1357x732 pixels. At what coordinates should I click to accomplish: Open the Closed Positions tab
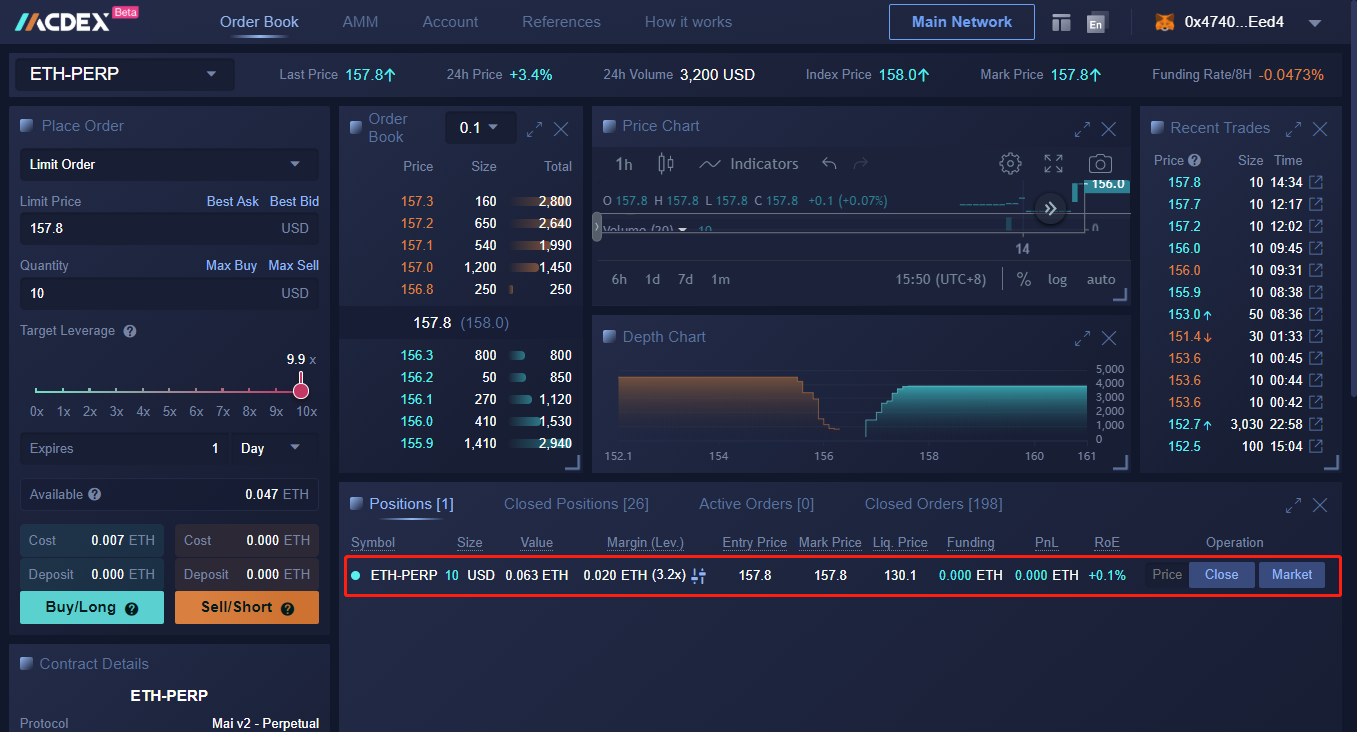click(576, 504)
